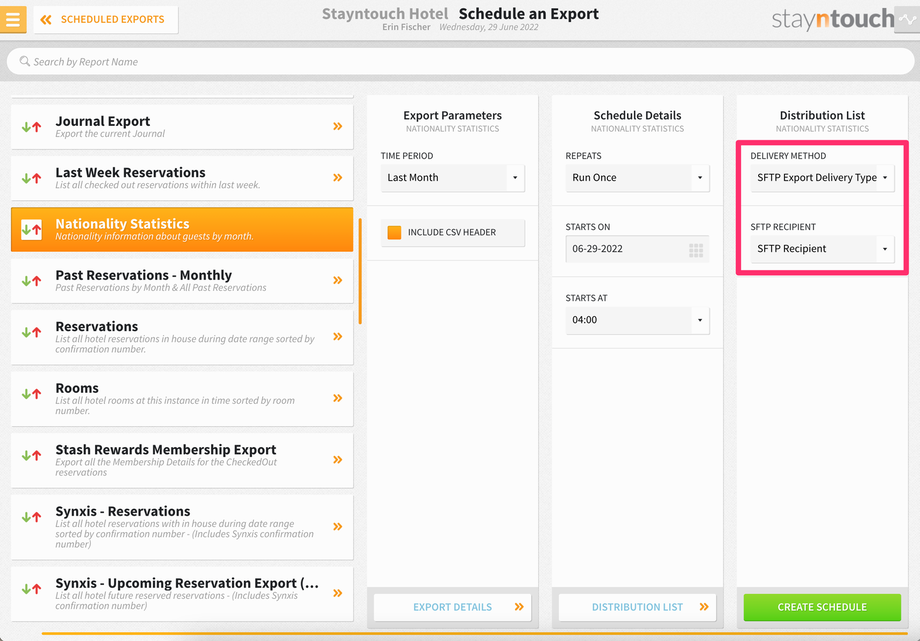Select the Synxis - Upcoming Reservation Export report
This screenshot has width=920, height=641.
(x=182, y=593)
